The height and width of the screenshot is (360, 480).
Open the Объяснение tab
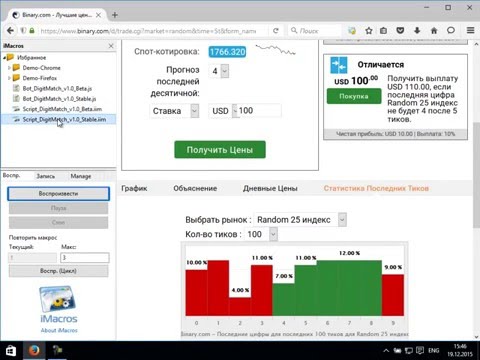[x=195, y=188]
